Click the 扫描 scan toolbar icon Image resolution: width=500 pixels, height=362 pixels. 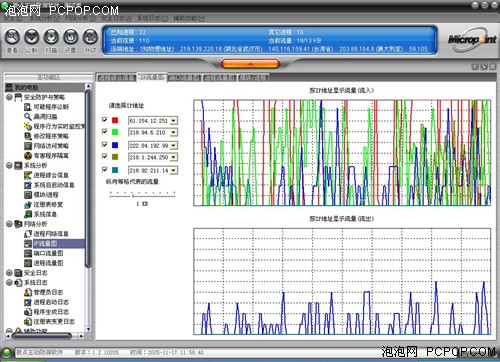click(x=51, y=37)
